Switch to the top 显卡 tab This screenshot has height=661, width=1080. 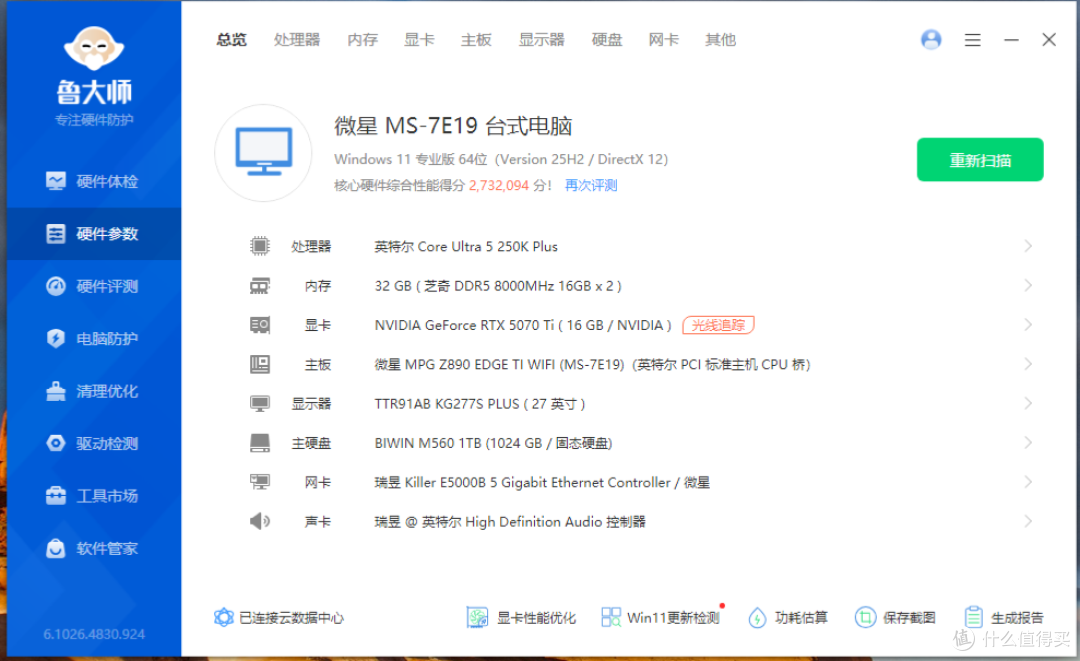click(419, 40)
